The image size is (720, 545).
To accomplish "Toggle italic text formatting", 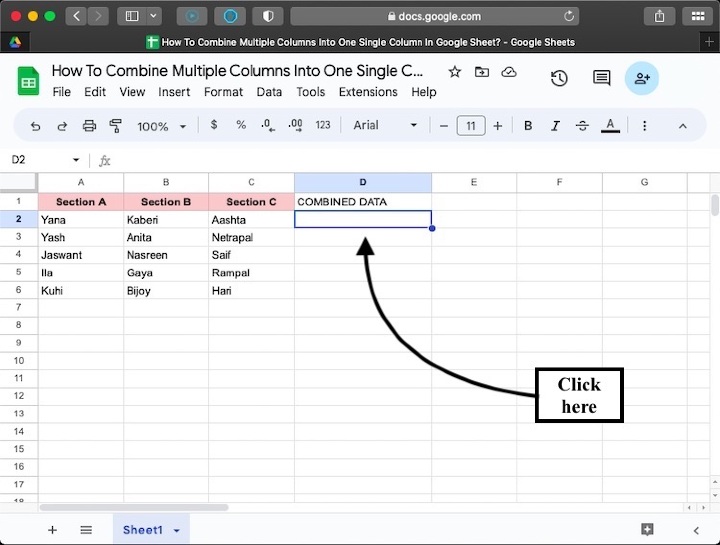I will point(555,126).
